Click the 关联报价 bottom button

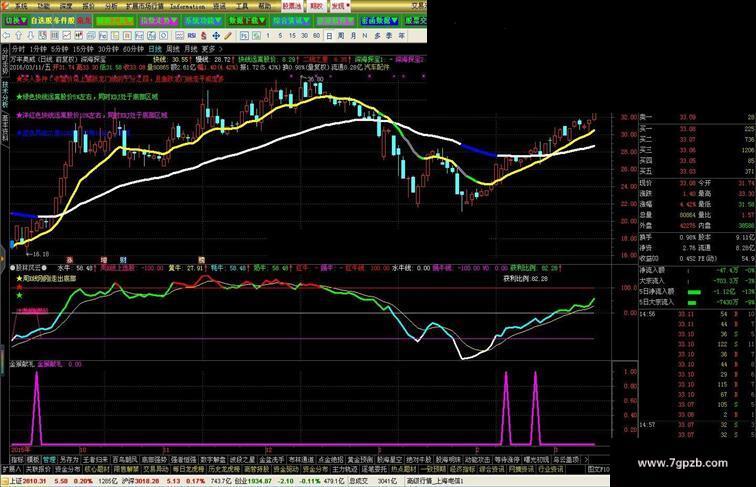[38, 469]
